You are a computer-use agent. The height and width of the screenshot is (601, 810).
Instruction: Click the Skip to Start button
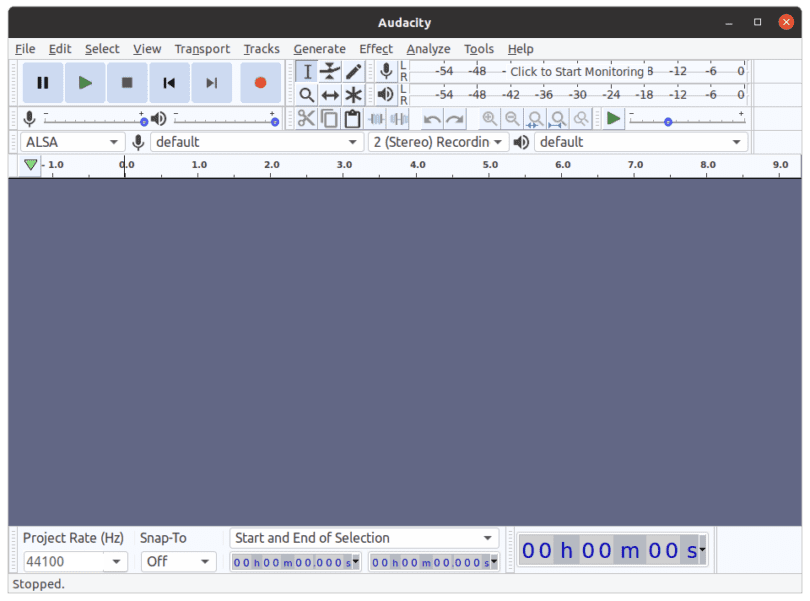tap(169, 83)
